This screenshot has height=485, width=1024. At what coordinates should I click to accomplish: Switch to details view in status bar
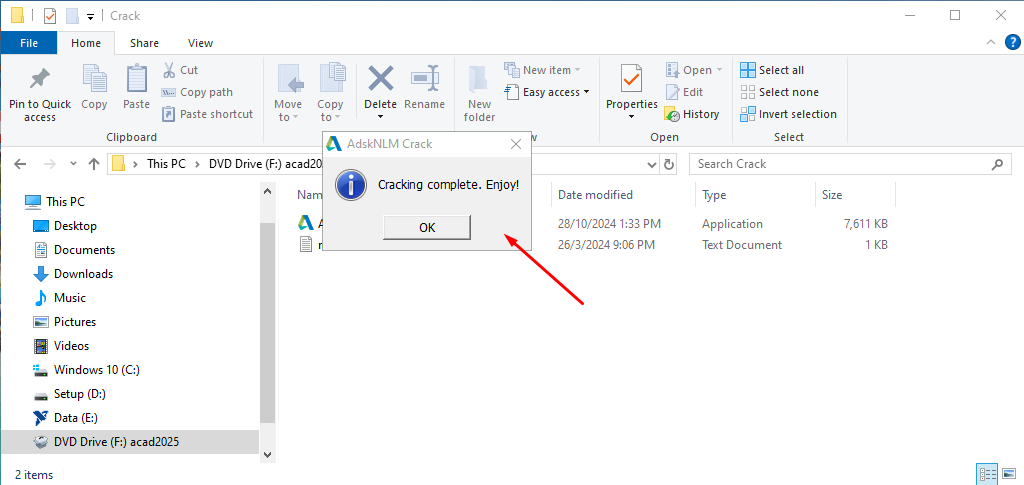(x=987, y=475)
